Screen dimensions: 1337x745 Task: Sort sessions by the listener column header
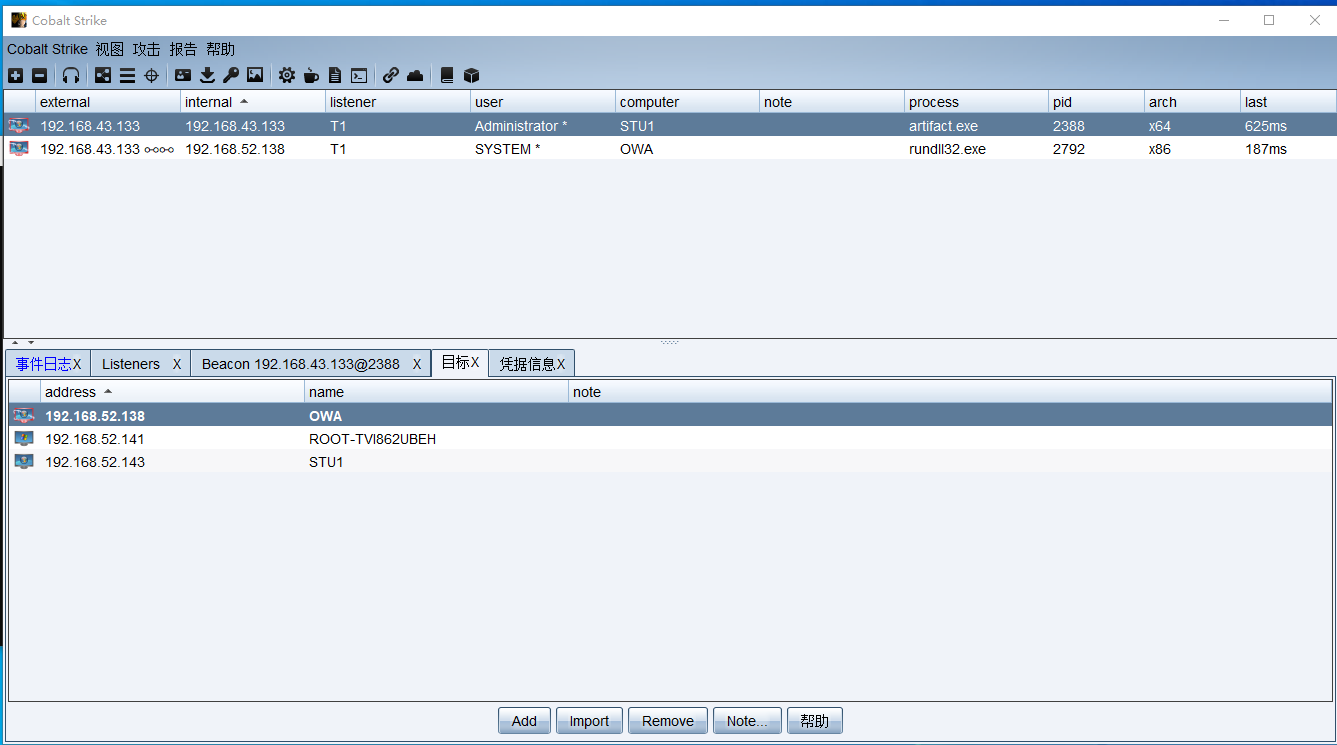tap(398, 102)
